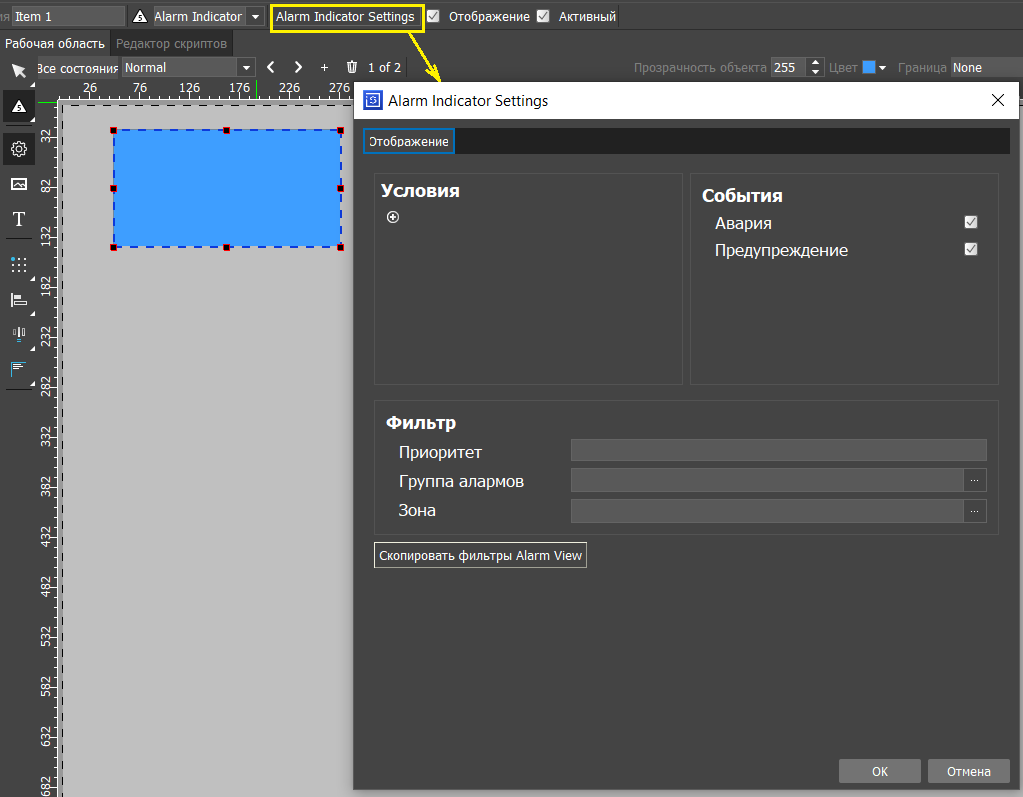Screen dimensions: 1023x797
Task: Open the Normal state dropdown
Action: coord(189,68)
